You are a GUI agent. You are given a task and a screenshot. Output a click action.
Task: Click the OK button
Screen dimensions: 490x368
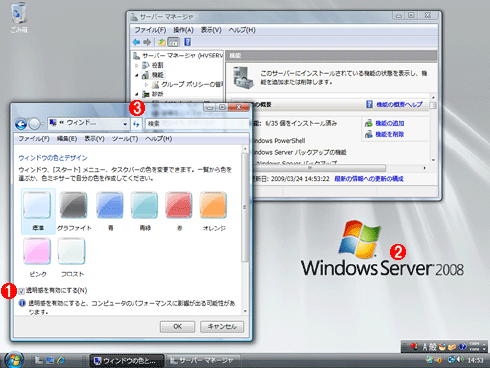pyautogui.click(x=177, y=327)
